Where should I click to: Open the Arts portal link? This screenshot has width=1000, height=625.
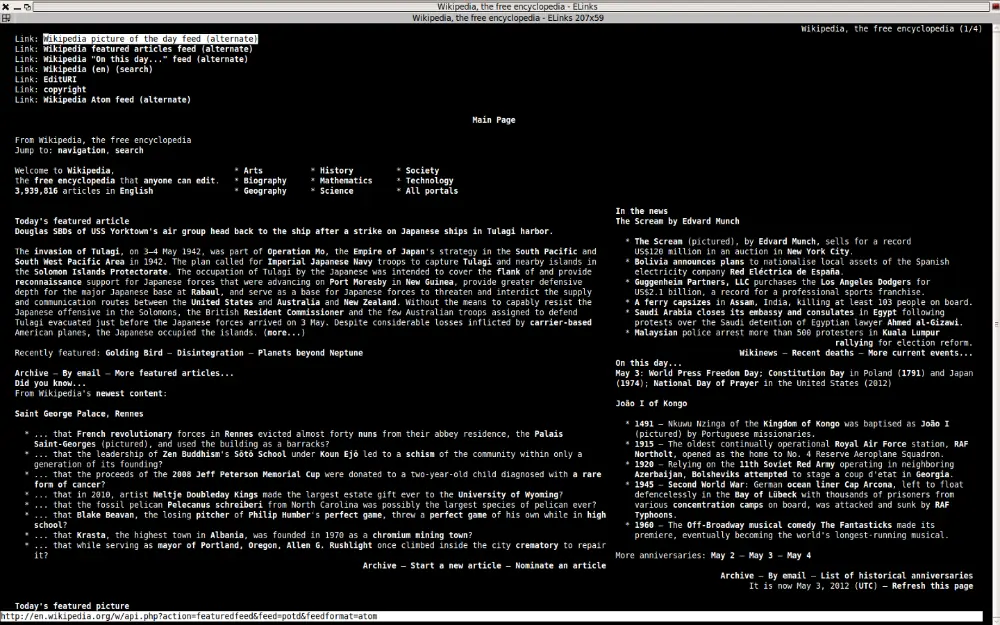click(x=253, y=171)
